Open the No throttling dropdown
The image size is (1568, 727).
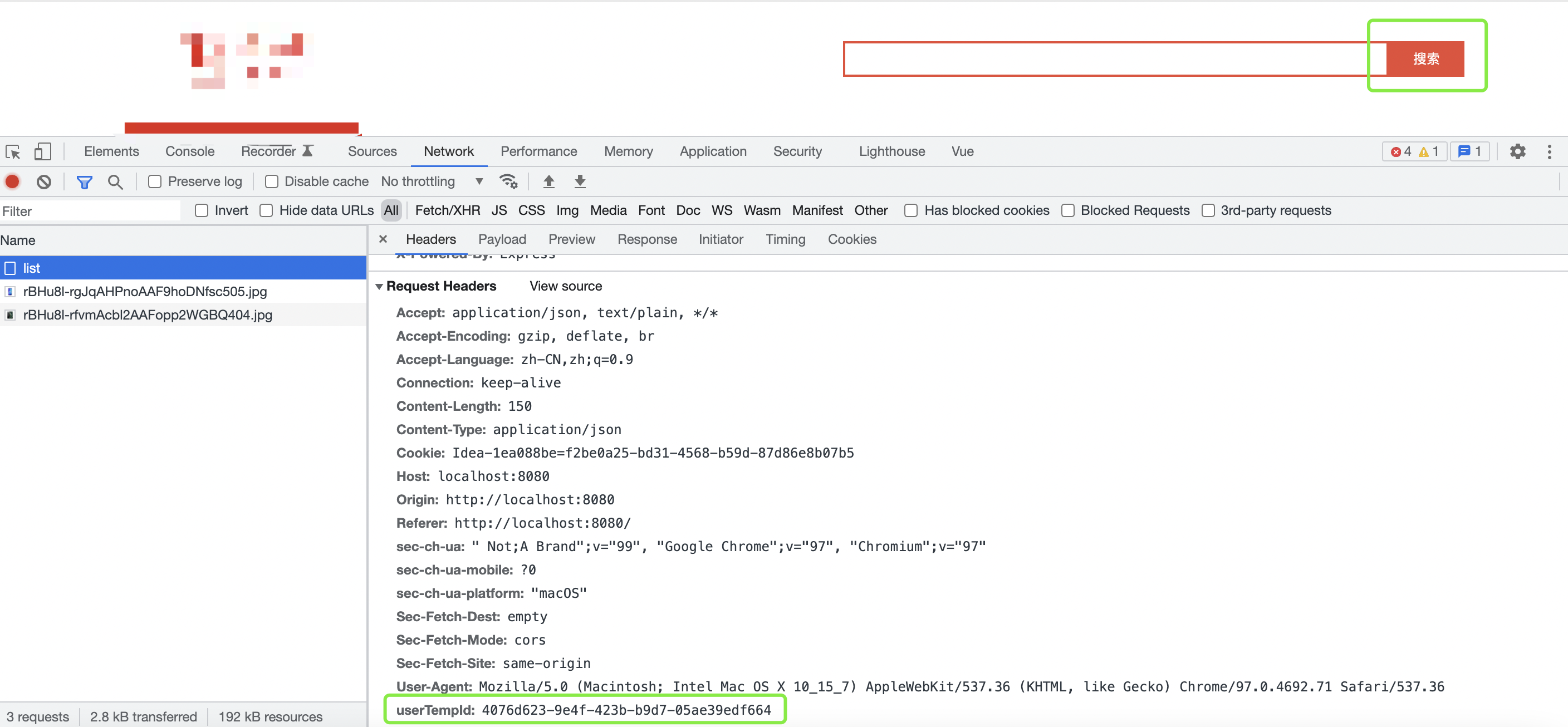[x=432, y=181]
